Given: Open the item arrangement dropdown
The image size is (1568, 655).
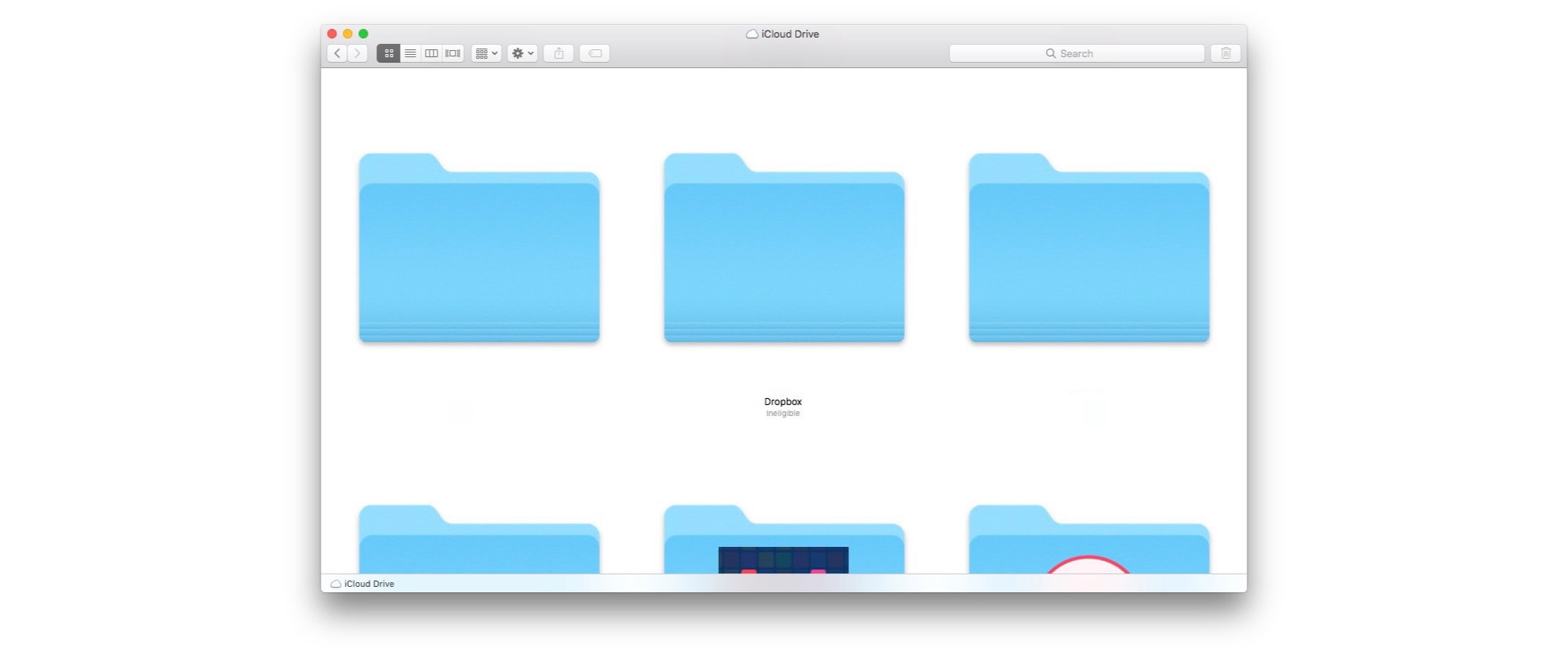Looking at the screenshot, I should (486, 53).
